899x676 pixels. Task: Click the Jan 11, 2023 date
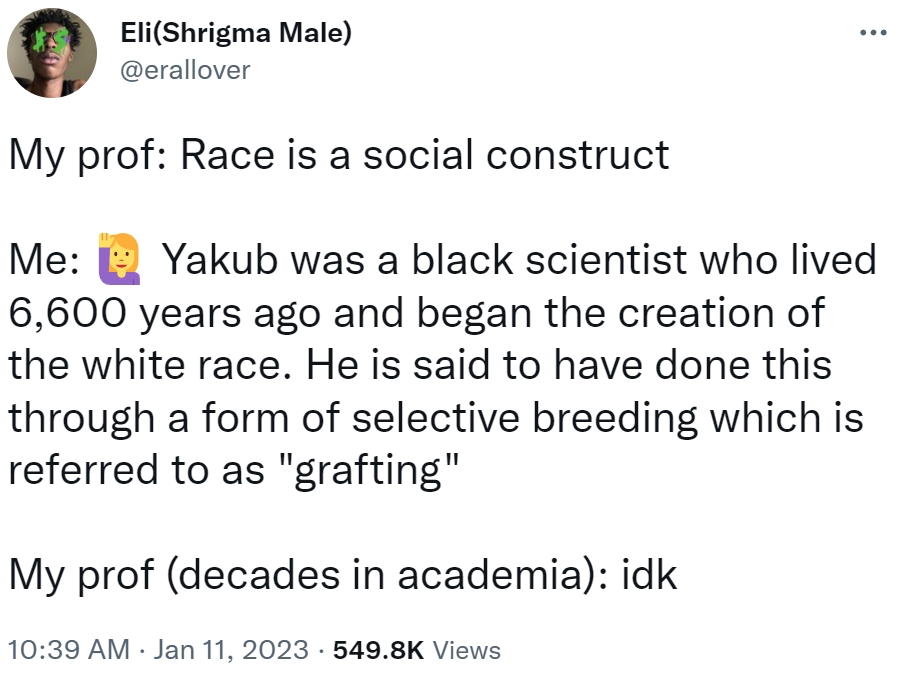tap(231, 650)
